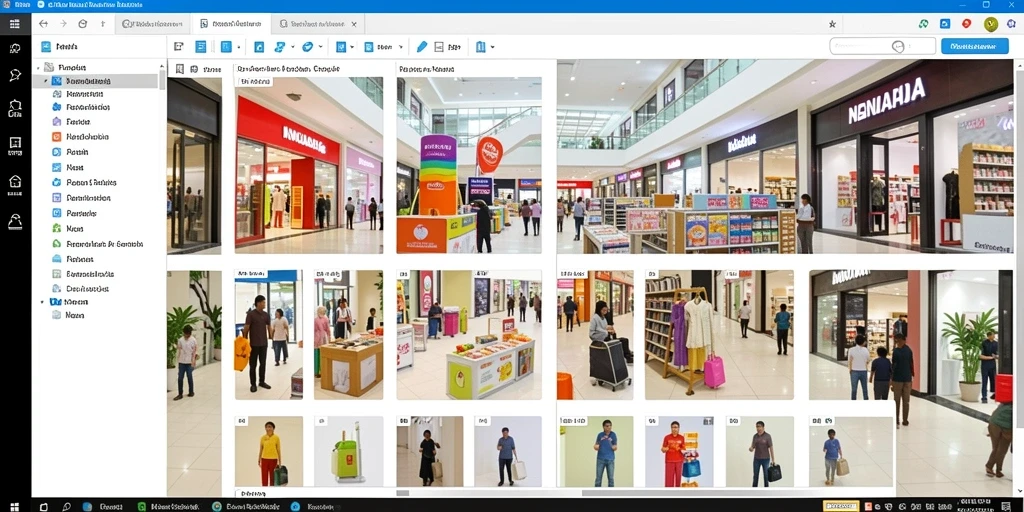The image size is (1024, 512).
Task: Click the blue list-view toolbar icon
Action: [x=201, y=46]
